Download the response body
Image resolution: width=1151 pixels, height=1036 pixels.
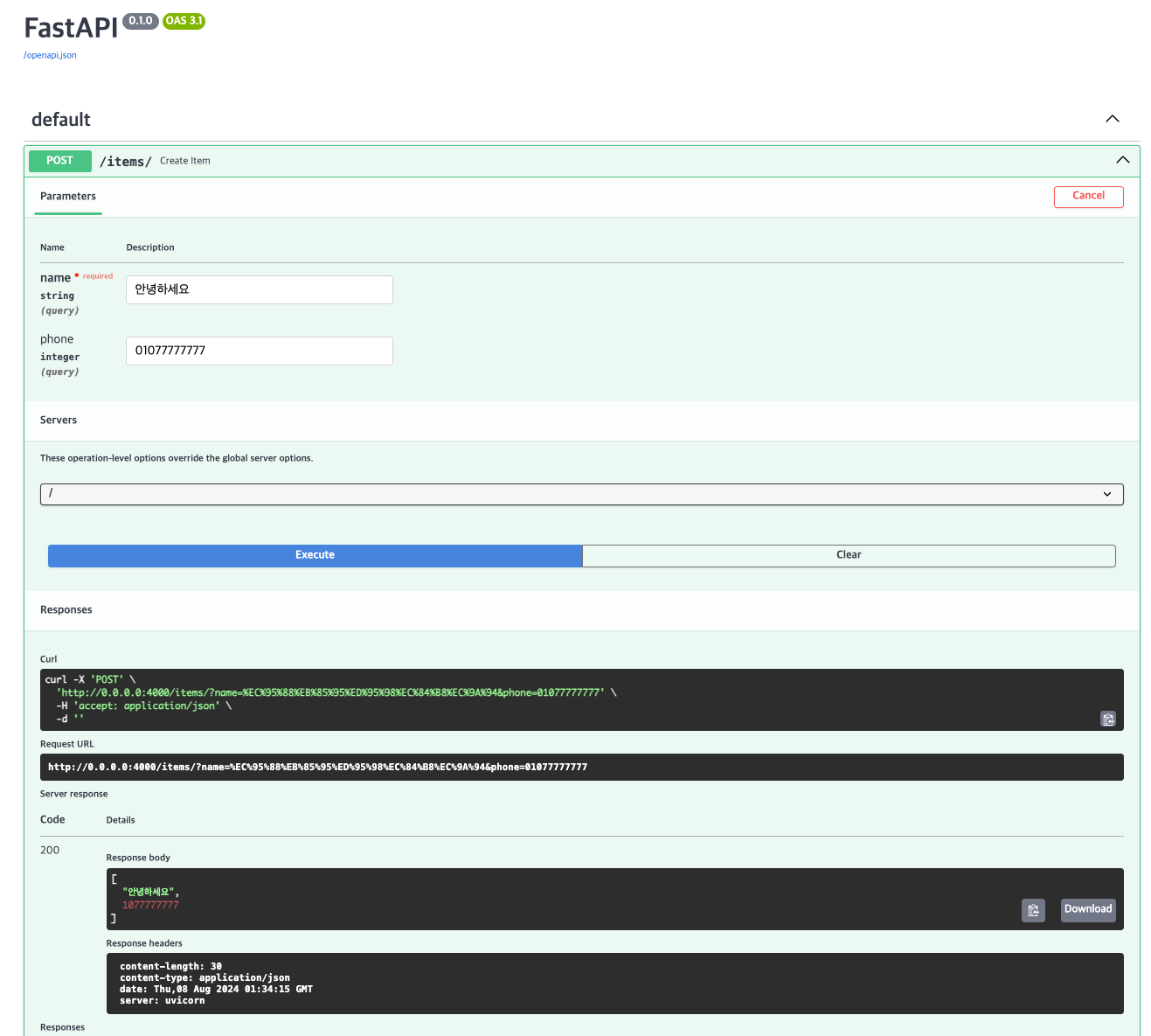(1088, 909)
